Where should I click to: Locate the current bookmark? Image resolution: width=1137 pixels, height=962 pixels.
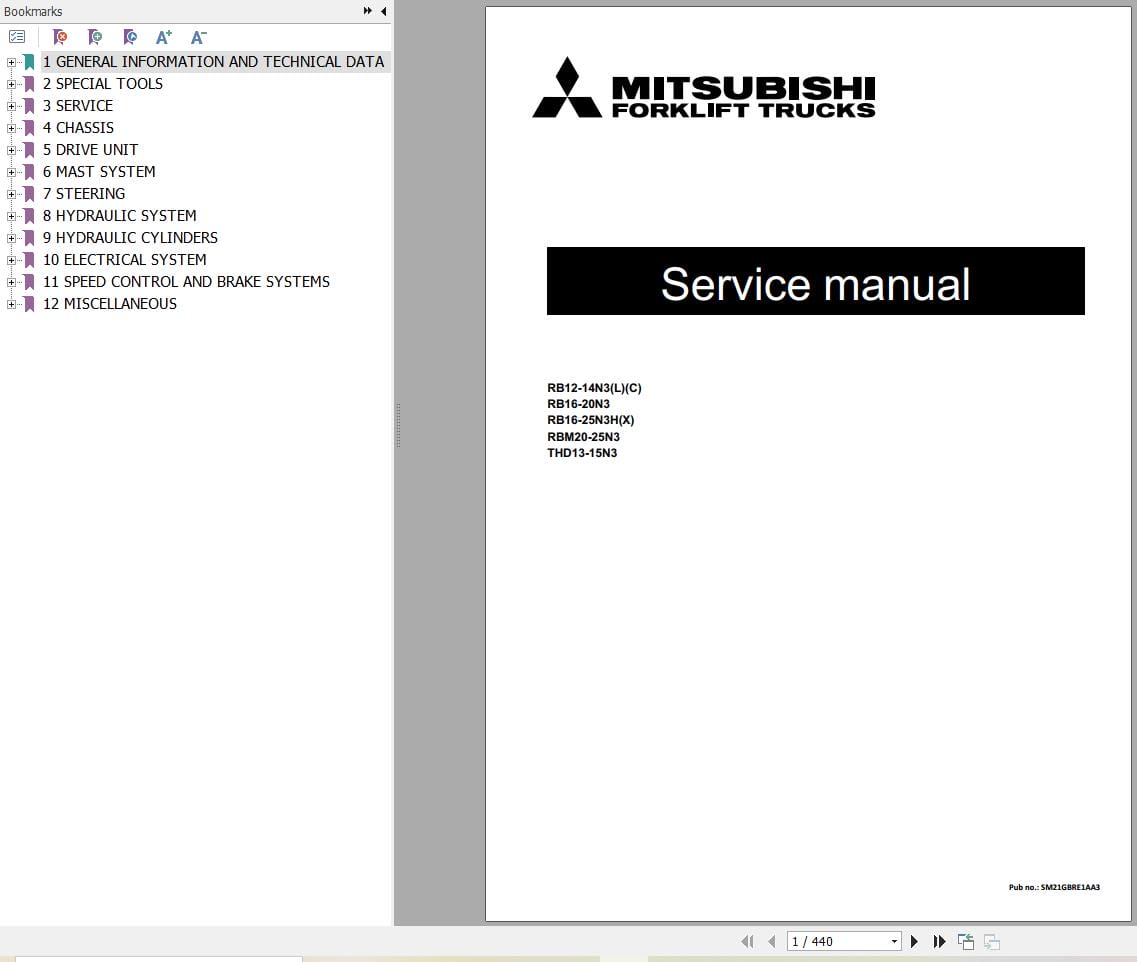pos(130,37)
